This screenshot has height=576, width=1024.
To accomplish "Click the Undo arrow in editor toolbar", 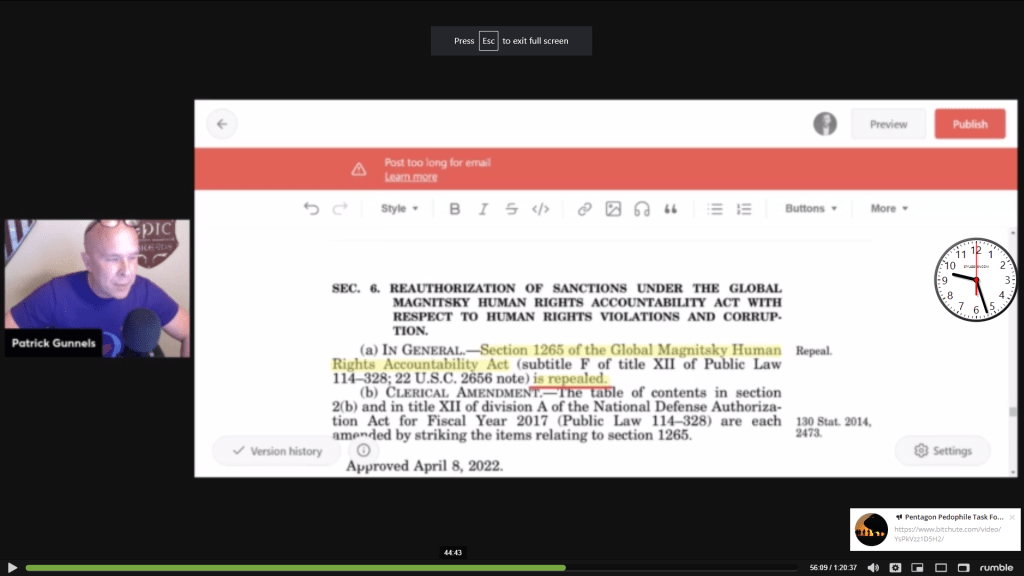I will coord(311,209).
